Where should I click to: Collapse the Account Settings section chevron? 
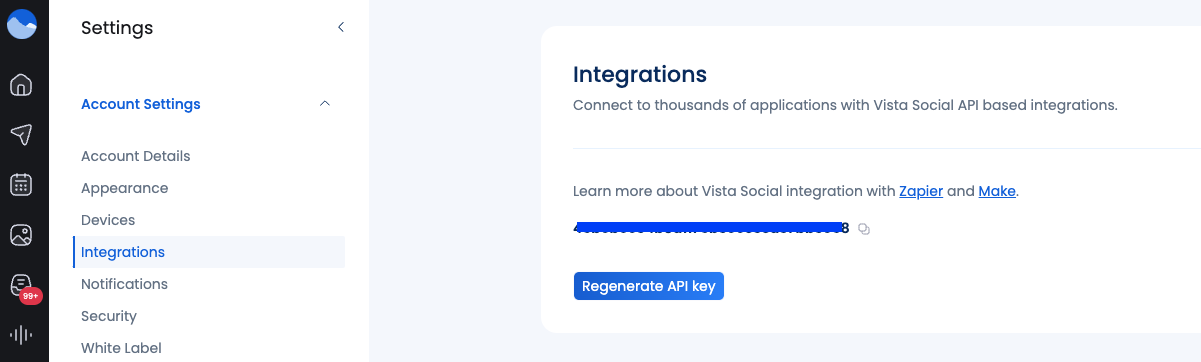pos(325,104)
